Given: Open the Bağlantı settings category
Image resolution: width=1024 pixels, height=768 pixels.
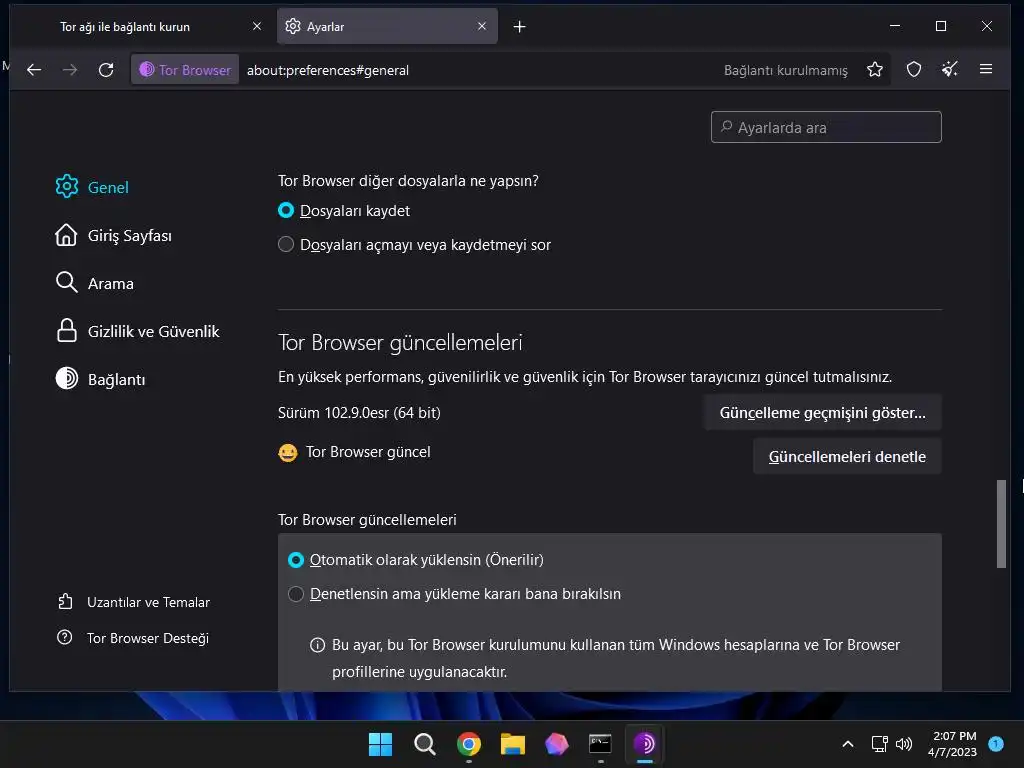Looking at the screenshot, I should (101, 379).
